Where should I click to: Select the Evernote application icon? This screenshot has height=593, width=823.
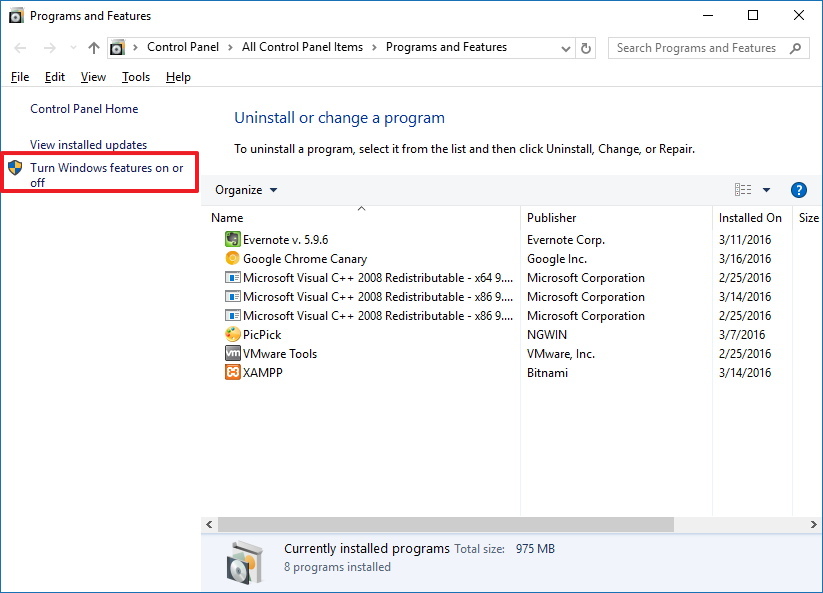click(x=231, y=239)
